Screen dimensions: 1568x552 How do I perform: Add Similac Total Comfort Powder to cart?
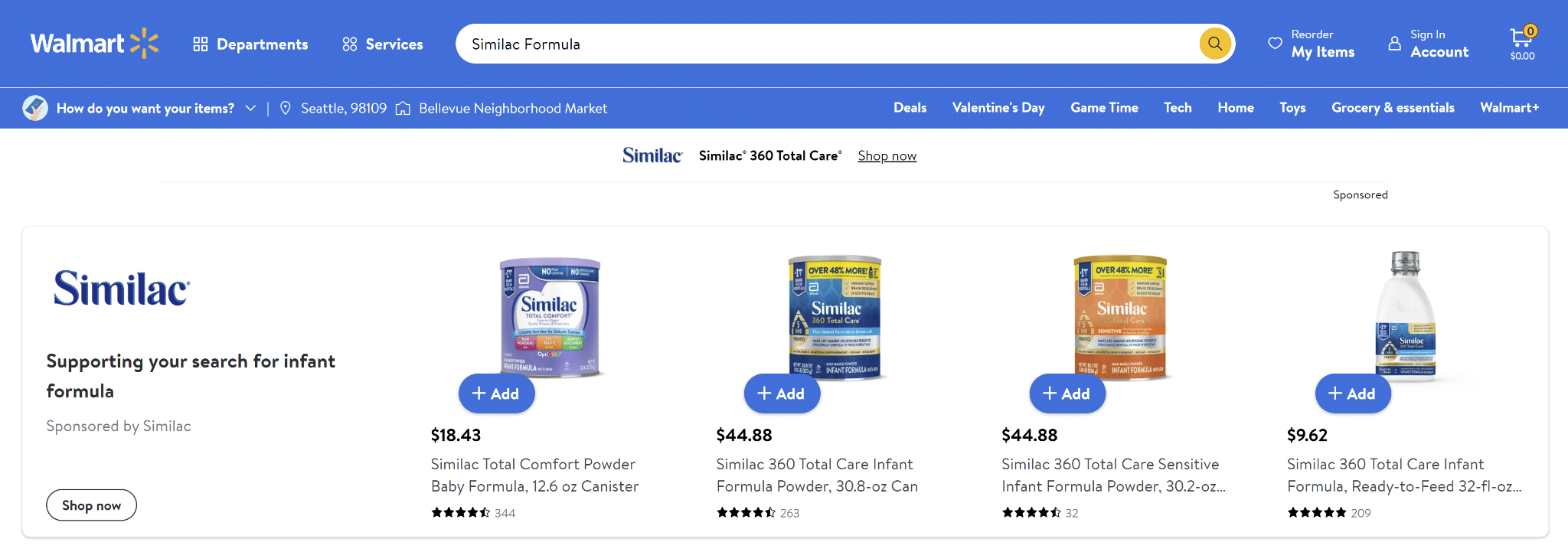496,394
